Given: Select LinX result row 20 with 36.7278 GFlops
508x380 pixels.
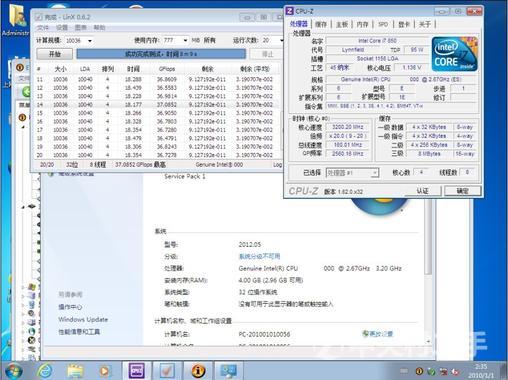Looking at the screenshot, I should 156,155.
